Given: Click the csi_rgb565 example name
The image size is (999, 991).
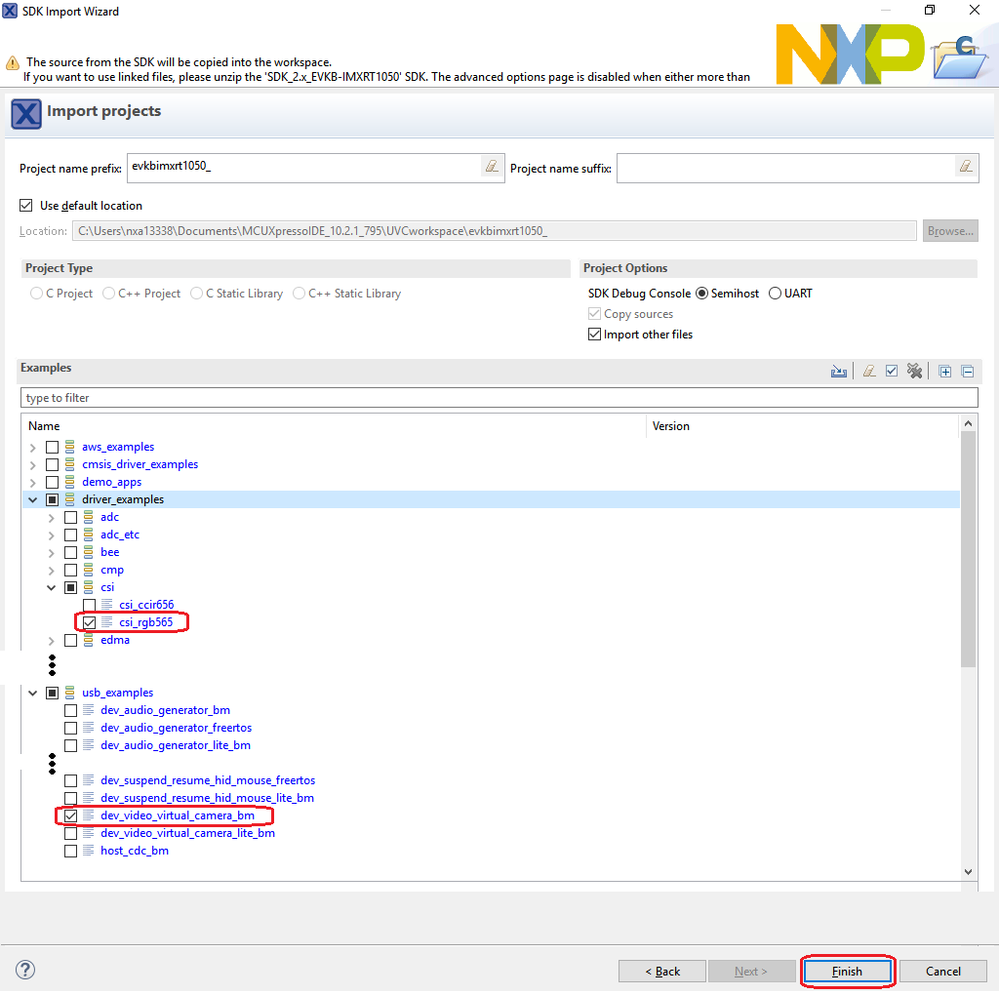Looking at the screenshot, I should 146,622.
